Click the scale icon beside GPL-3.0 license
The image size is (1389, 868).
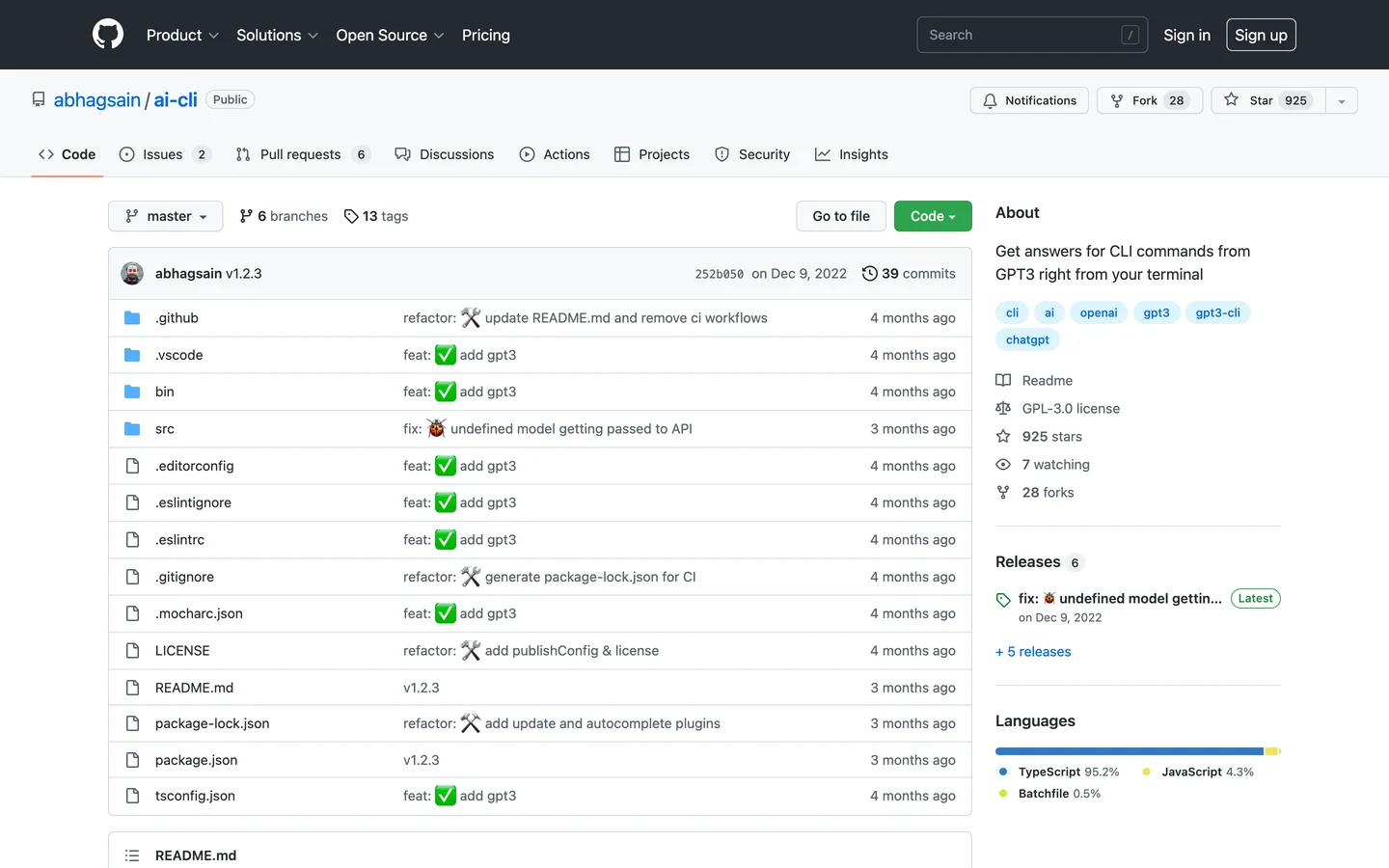point(1003,409)
